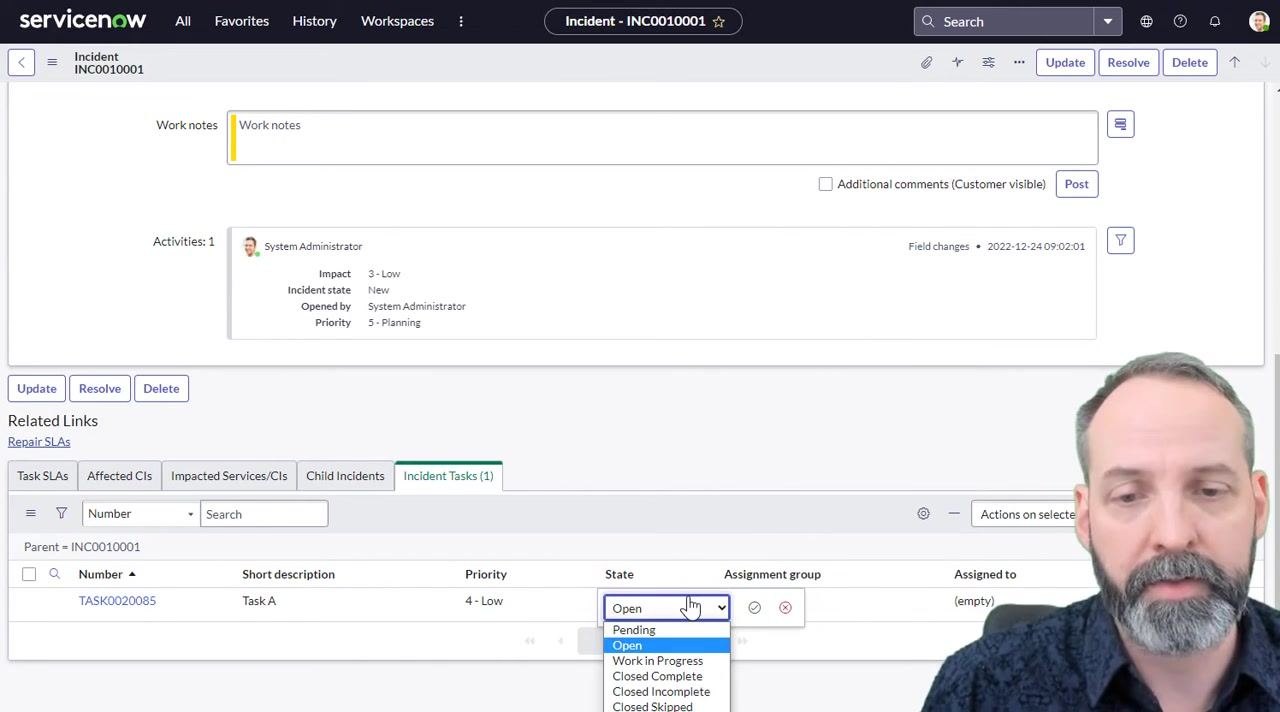Open the Favorites menu
The image size is (1280, 712).
241,21
